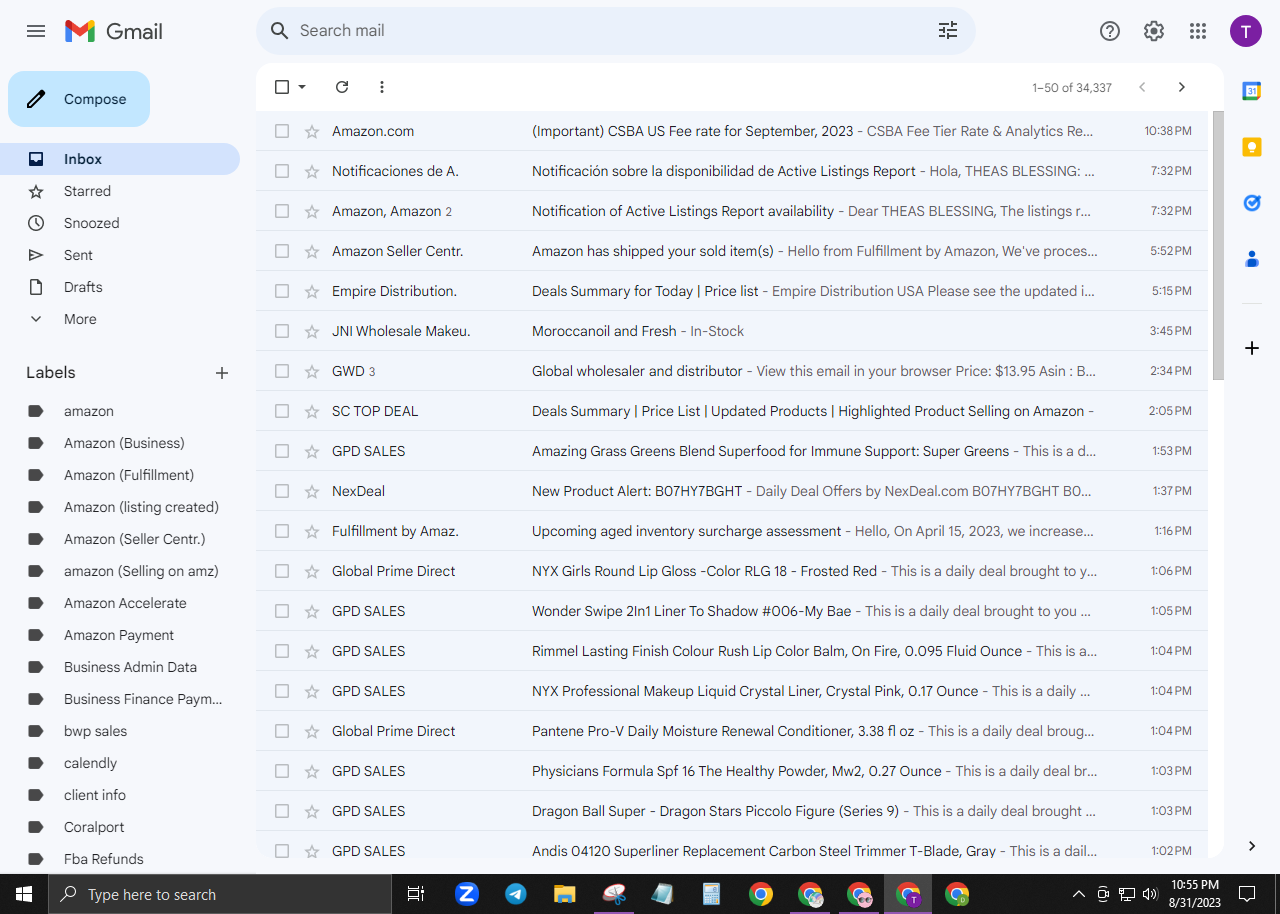This screenshot has height=914, width=1280.
Task: Star the Amazon.com CSBA email
Action: point(312,131)
